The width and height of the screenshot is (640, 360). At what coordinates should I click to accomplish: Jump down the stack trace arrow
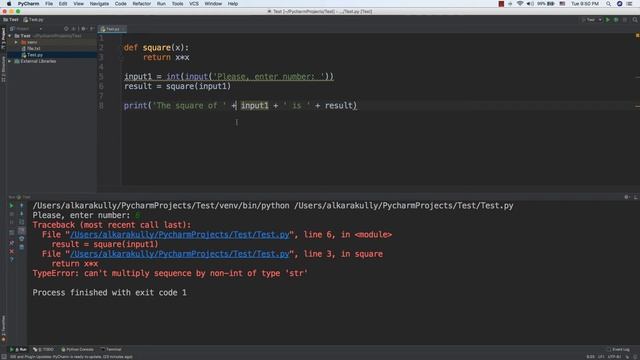(22, 214)
